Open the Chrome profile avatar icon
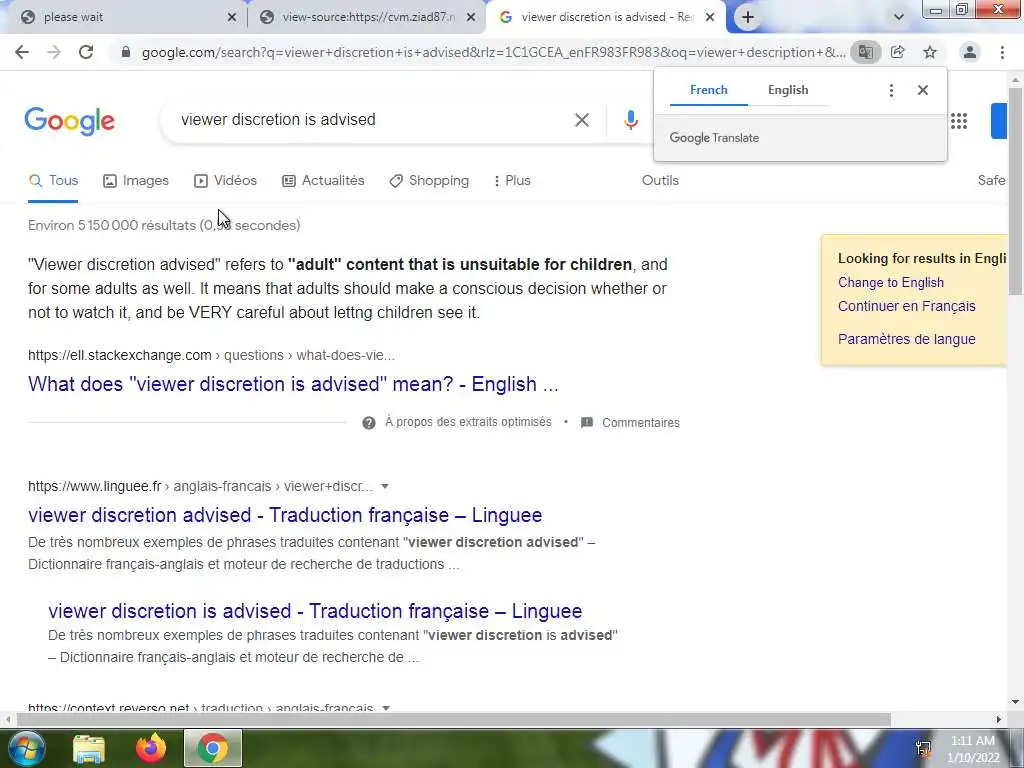 970,52
